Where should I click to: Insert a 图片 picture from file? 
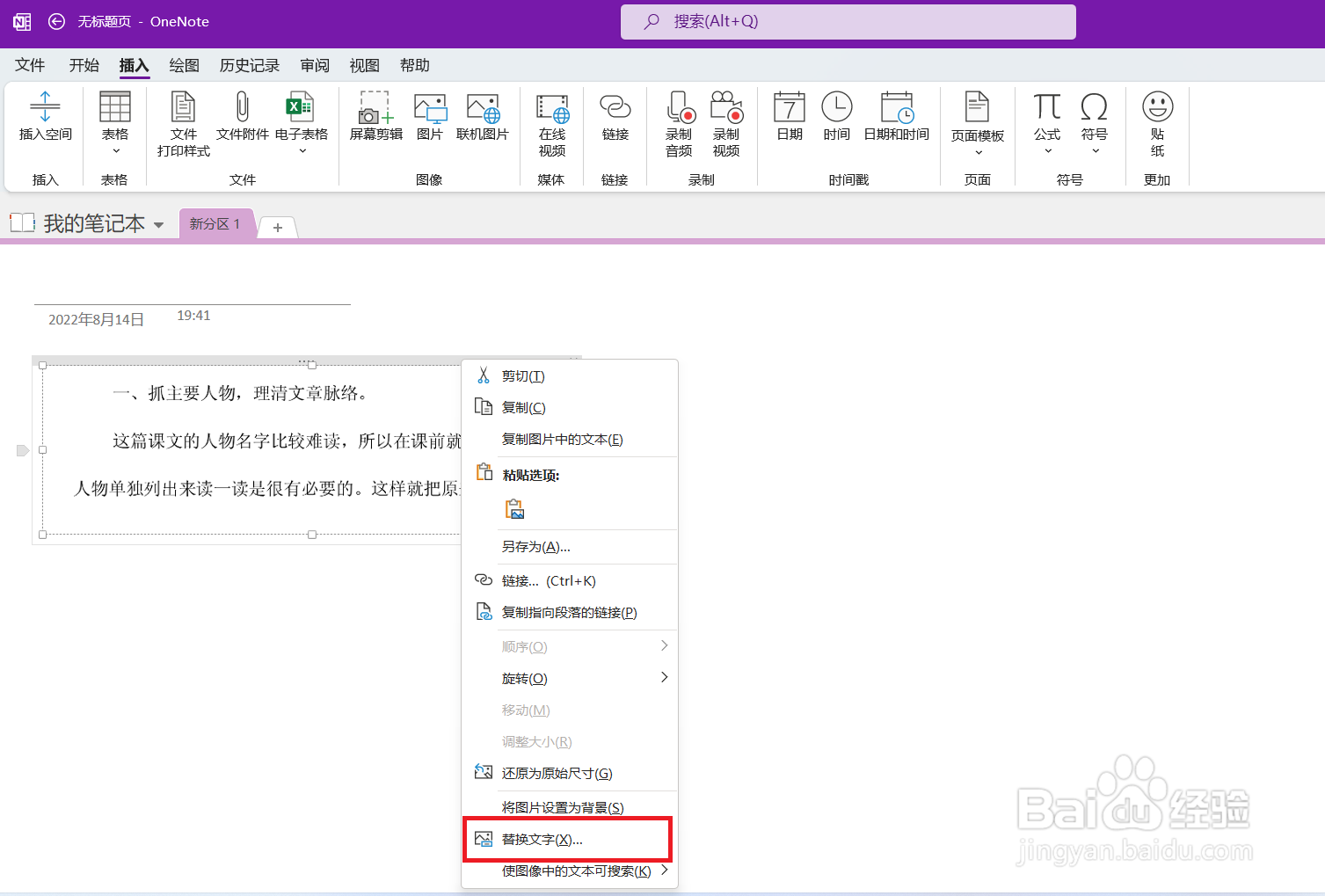430,123
